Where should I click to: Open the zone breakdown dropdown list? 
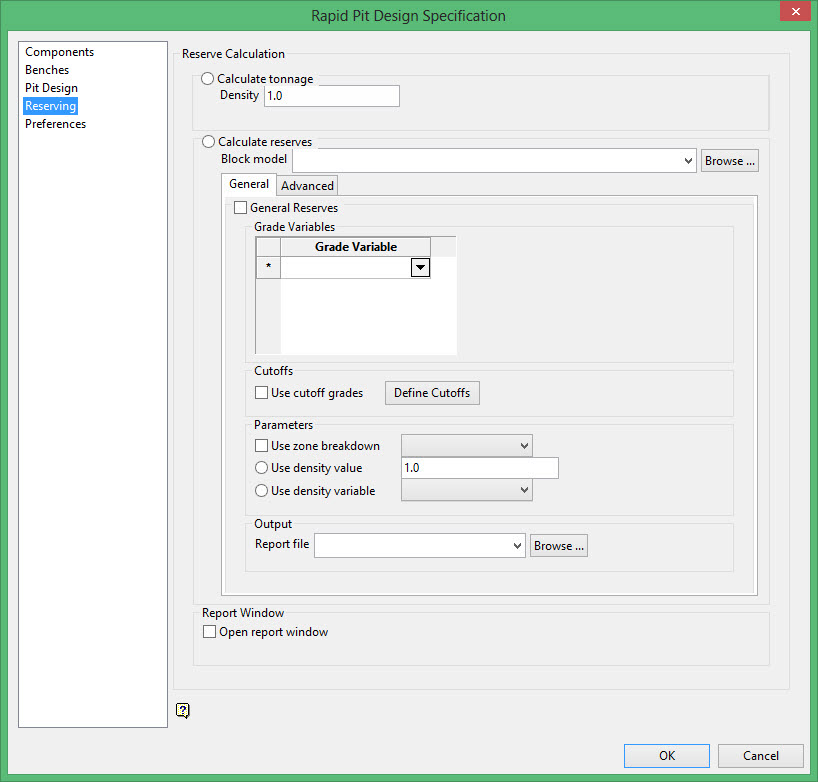click(x=524, y=446)
